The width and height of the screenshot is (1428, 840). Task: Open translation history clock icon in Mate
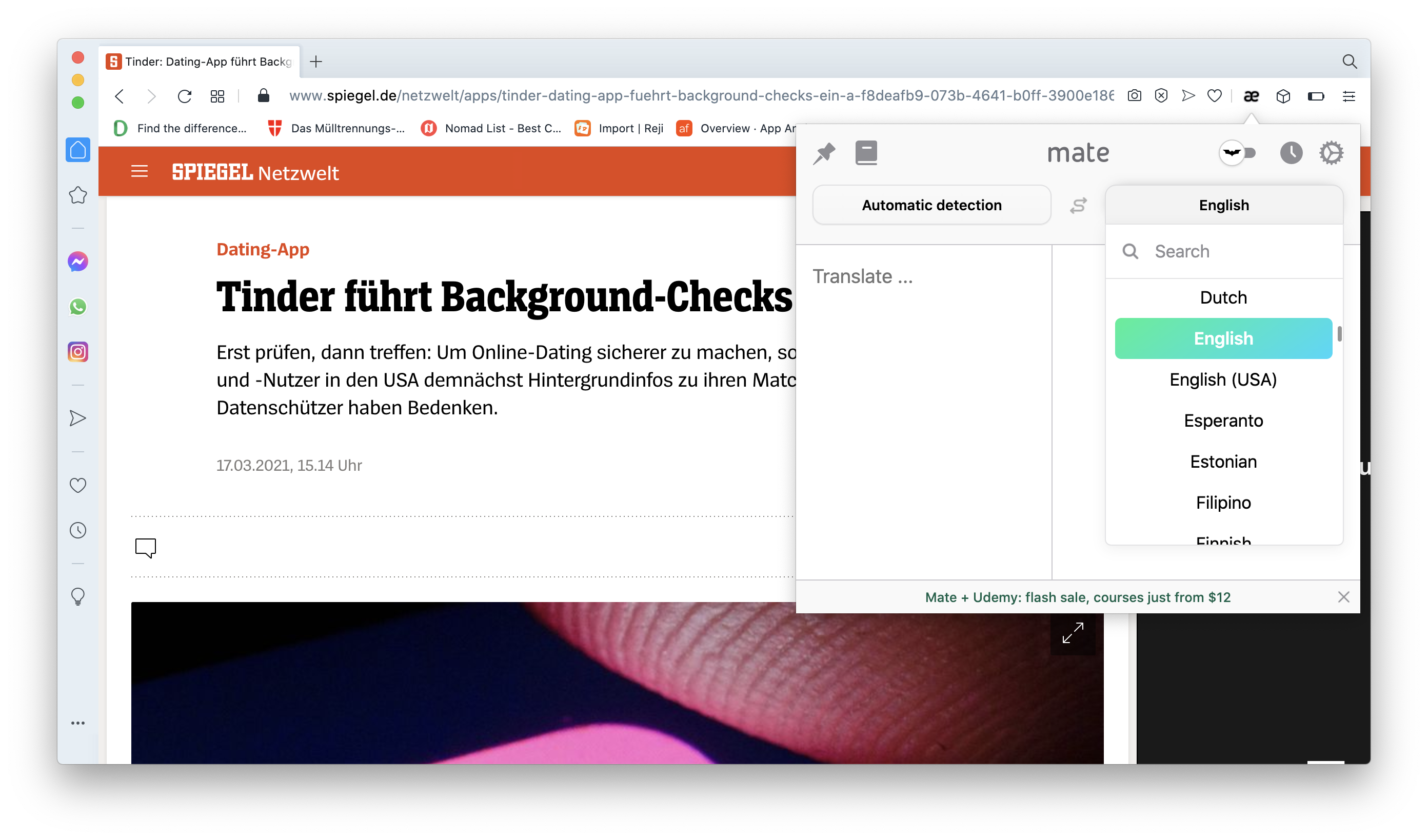tap(1291, 152)
